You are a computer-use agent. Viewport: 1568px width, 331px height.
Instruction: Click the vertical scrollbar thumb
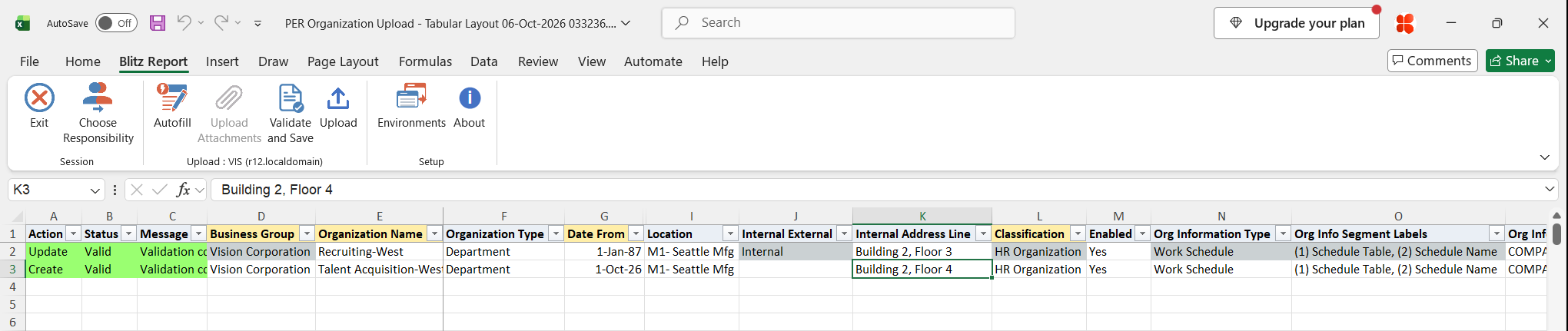[x=1556, y=233]
